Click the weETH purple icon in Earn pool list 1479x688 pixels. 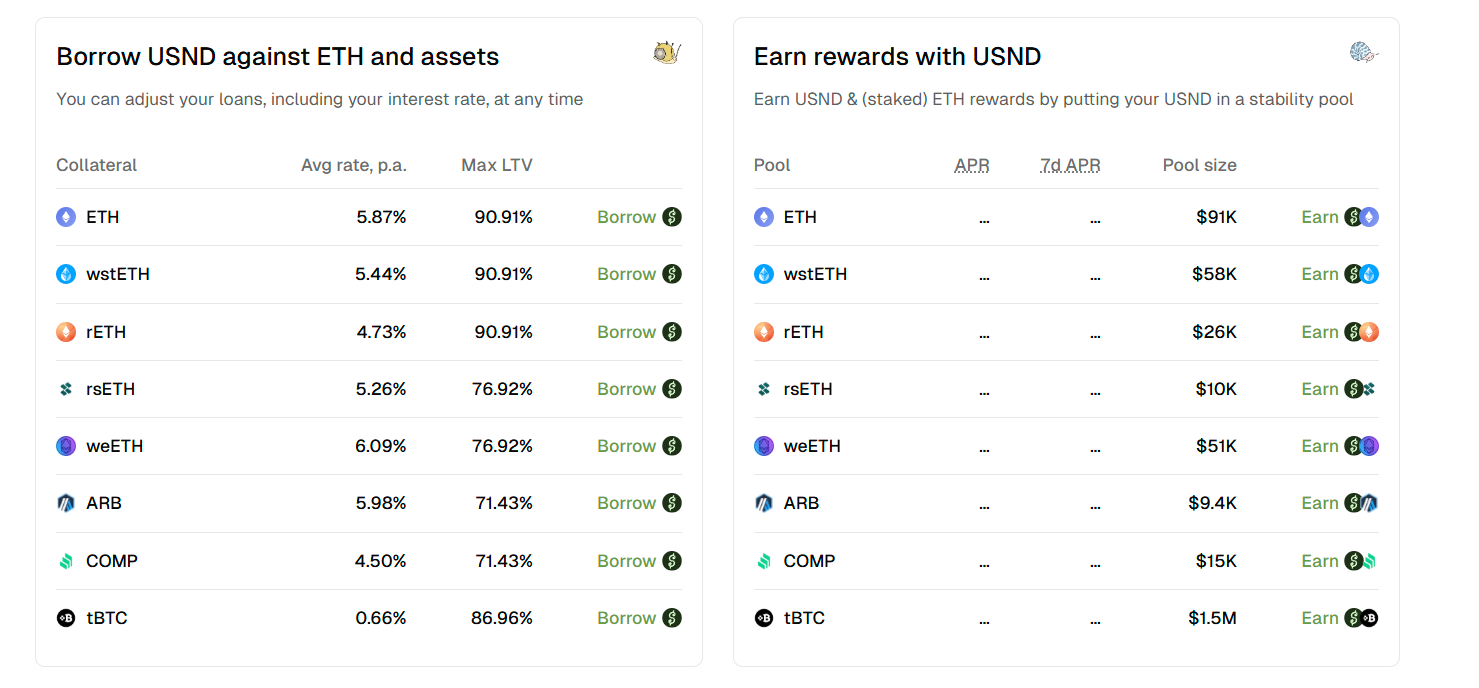764,446
